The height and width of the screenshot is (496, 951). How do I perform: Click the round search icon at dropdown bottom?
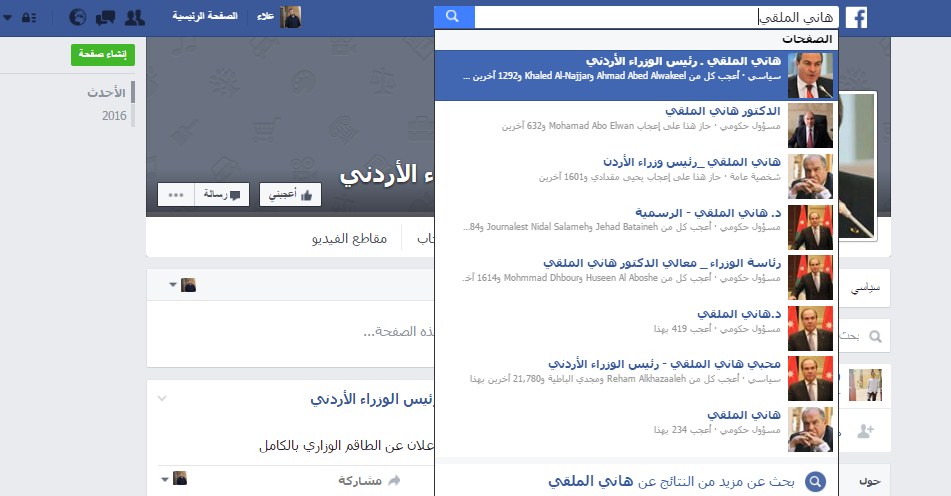point(816,482)
